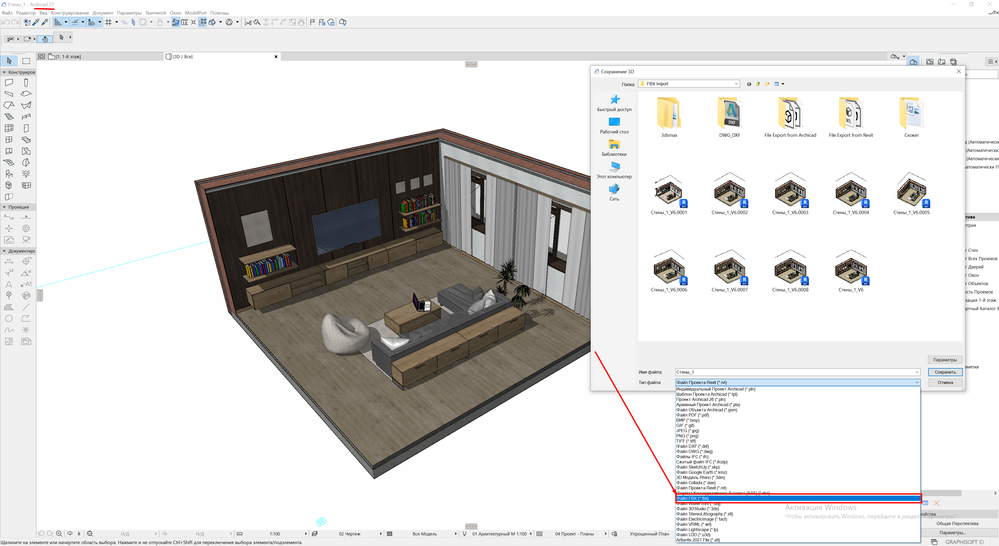Pick the Wall tool in Конструирование panel

[9, 83]
